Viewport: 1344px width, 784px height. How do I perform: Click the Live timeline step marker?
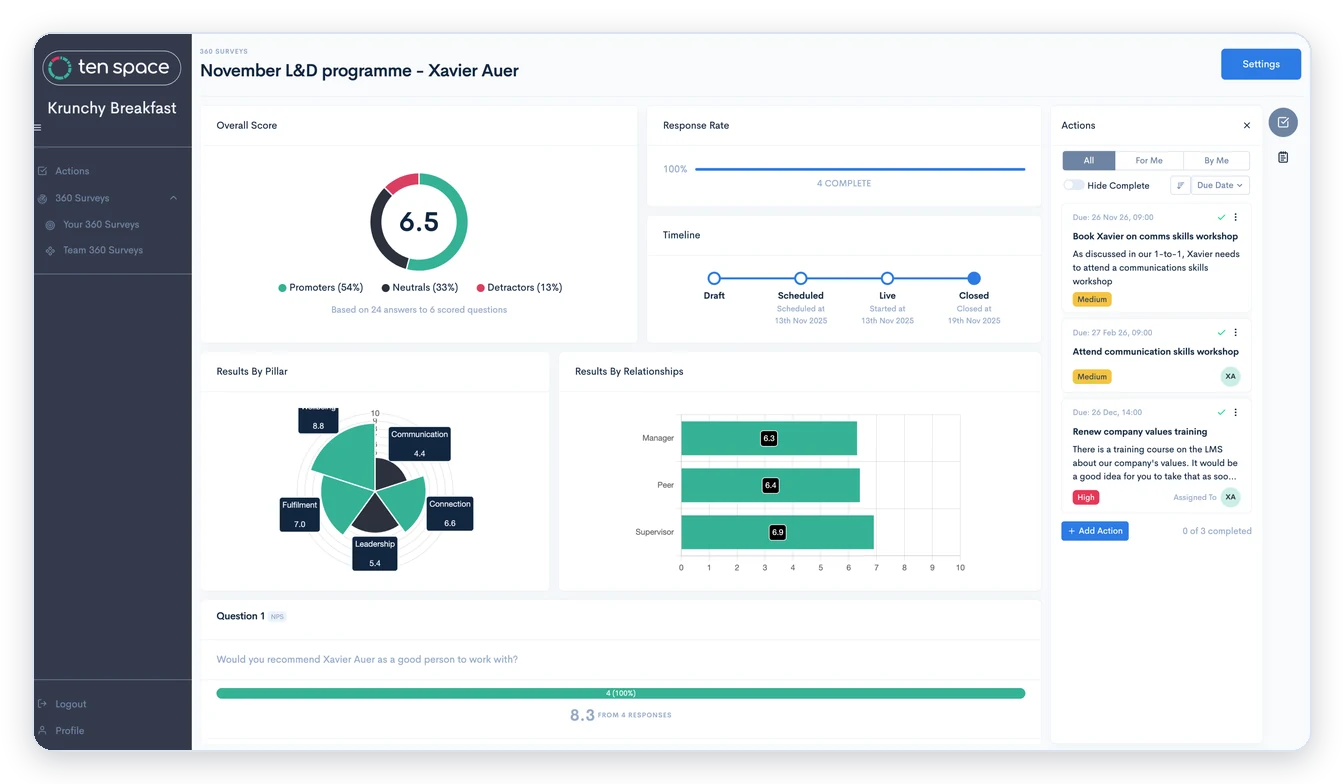coord(887,279)
